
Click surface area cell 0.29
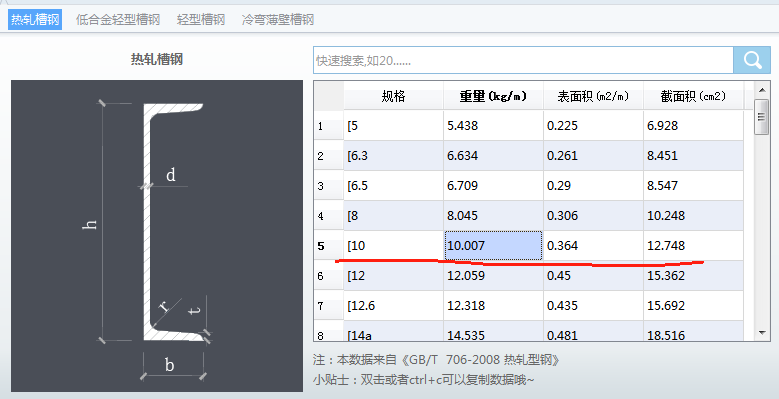click(x=593, y=186)
